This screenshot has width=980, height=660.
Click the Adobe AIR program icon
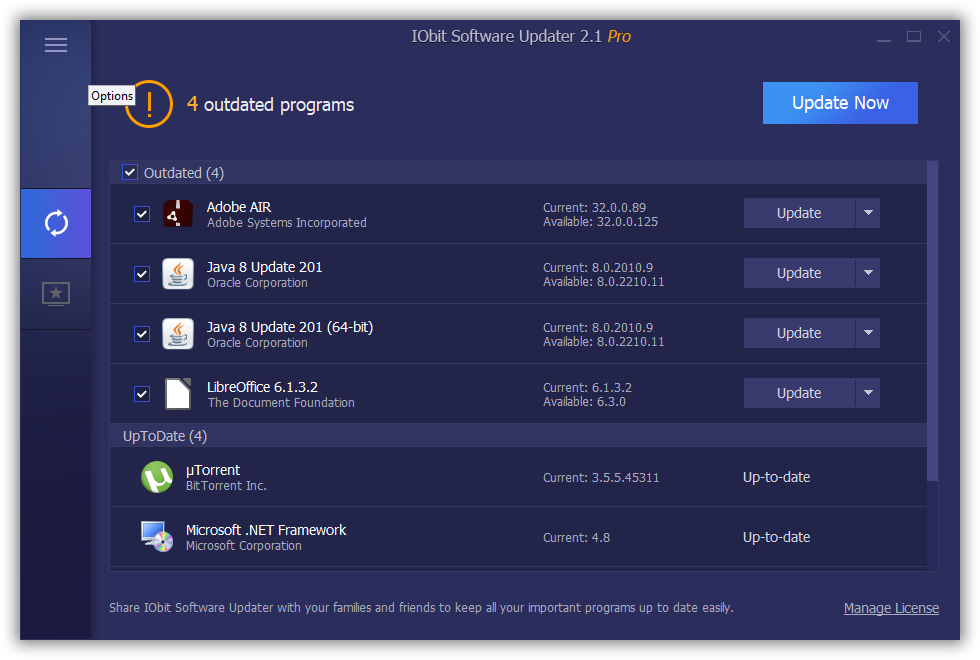pyautogui.click(x=178, y=214)
